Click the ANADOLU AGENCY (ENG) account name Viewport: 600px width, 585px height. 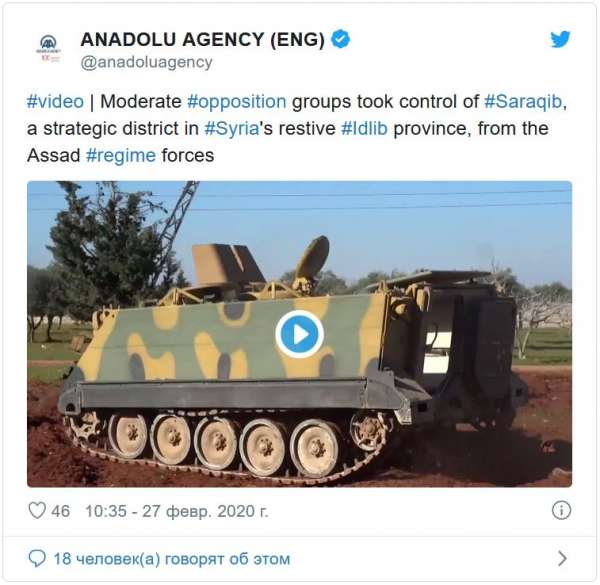coord(202,39)
